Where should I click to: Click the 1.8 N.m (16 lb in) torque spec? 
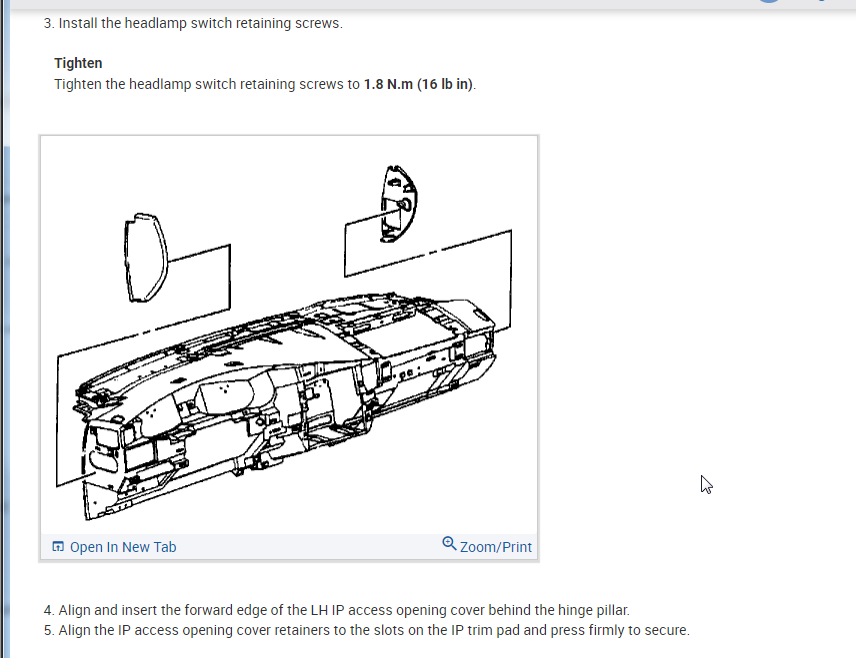(418, 84)
